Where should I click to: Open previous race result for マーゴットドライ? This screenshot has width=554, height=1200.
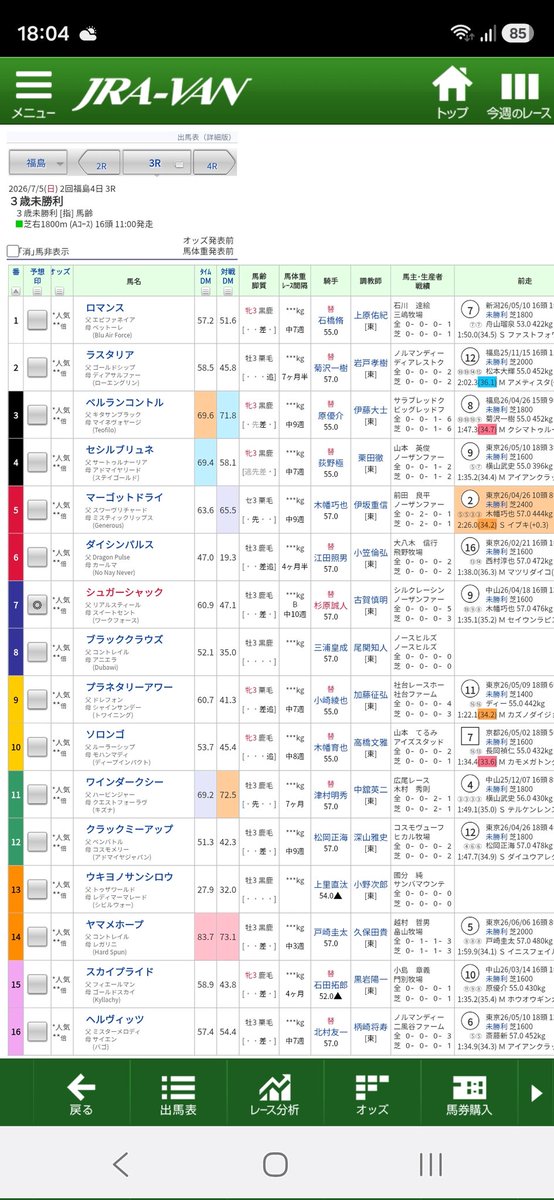tap(503, 511)
